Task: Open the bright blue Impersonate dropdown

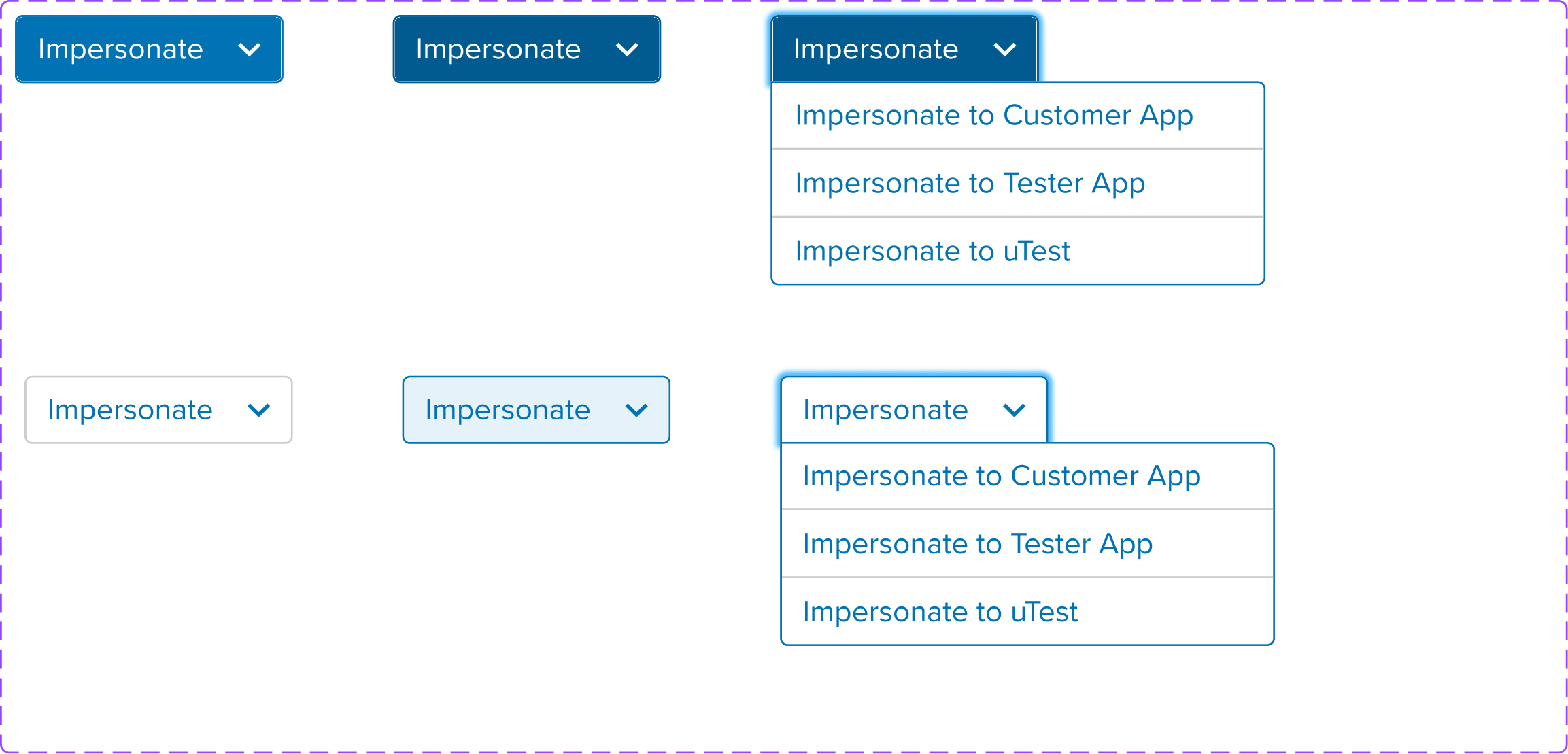Action: [x=149, y=49]
